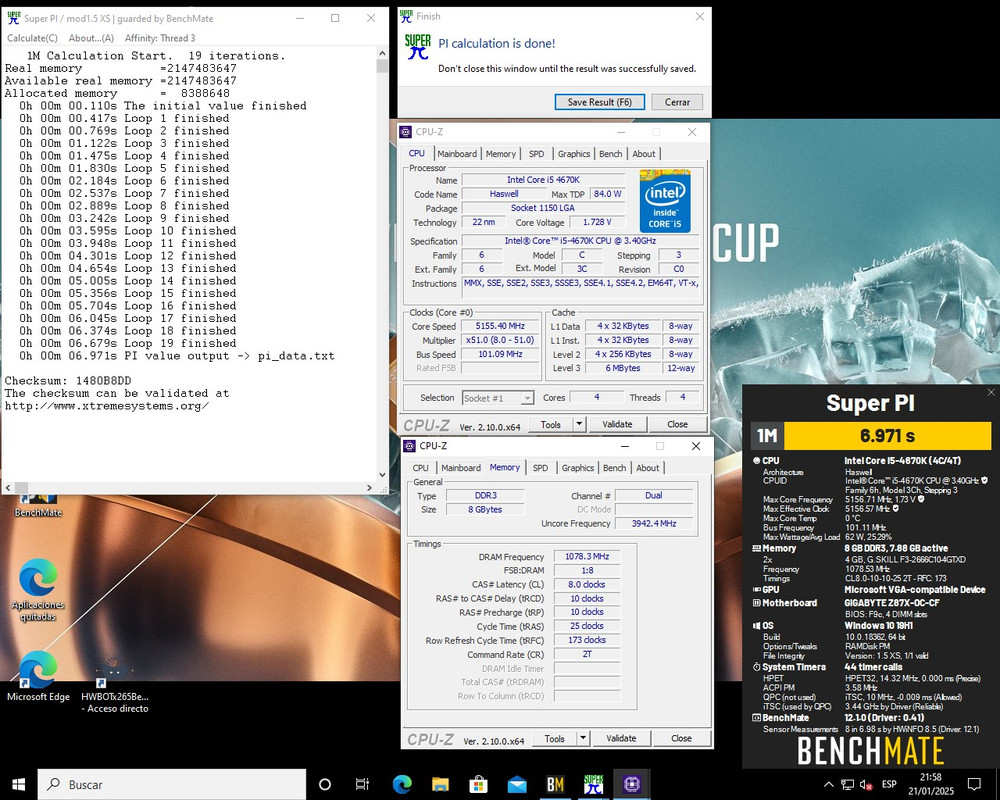Open the notification center icon

974,784
